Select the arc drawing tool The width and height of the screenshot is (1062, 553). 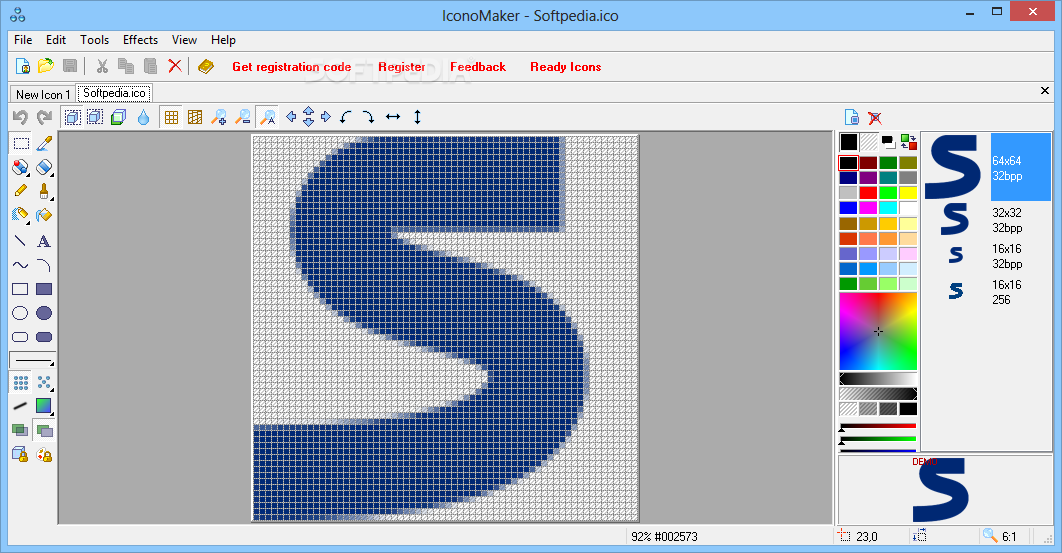click(x=44, y=265)
